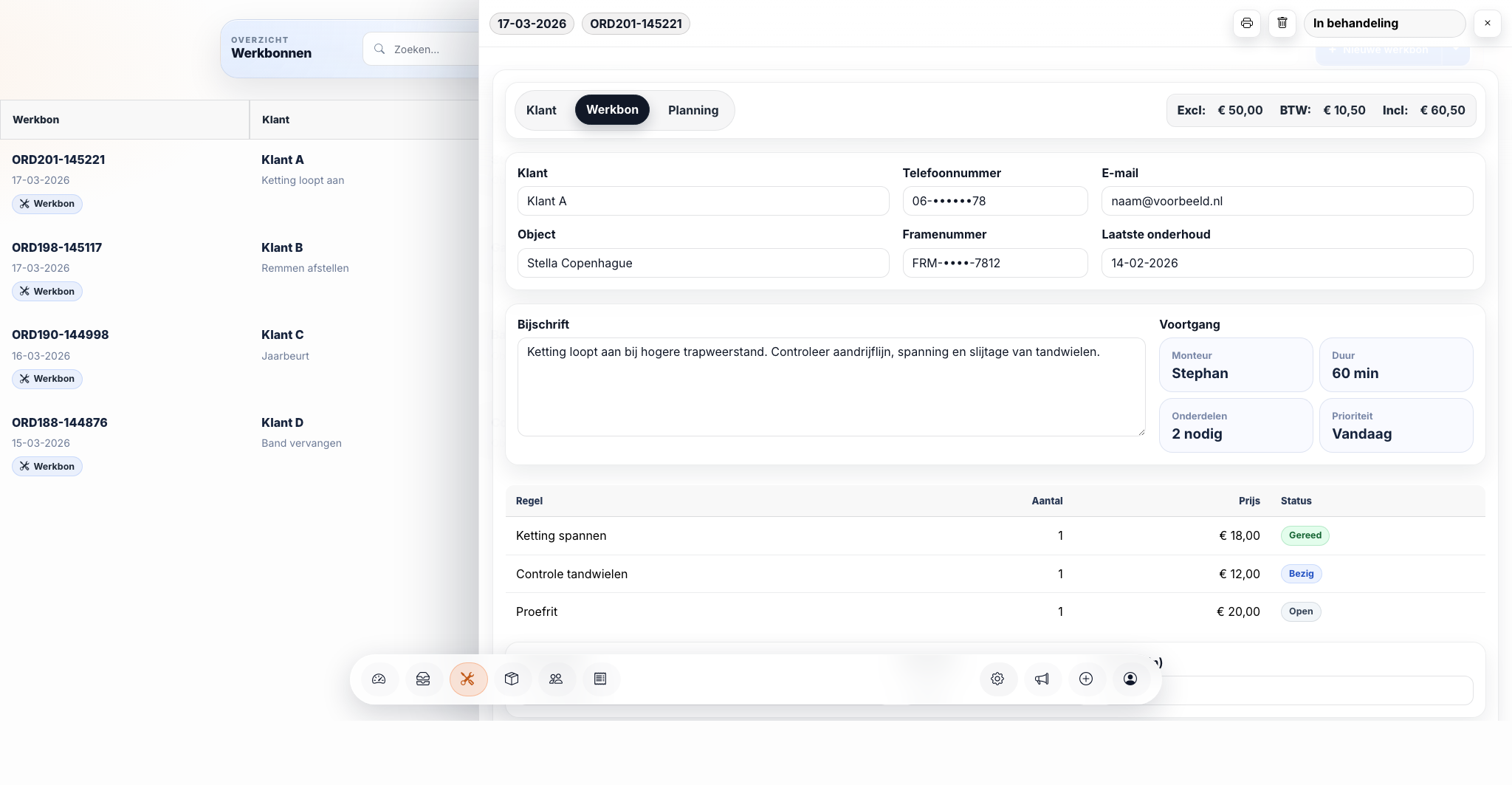This screenshot has height=785, width=1512.
Task: Click the € 18,00 price cell
Action: point(1240,535)
